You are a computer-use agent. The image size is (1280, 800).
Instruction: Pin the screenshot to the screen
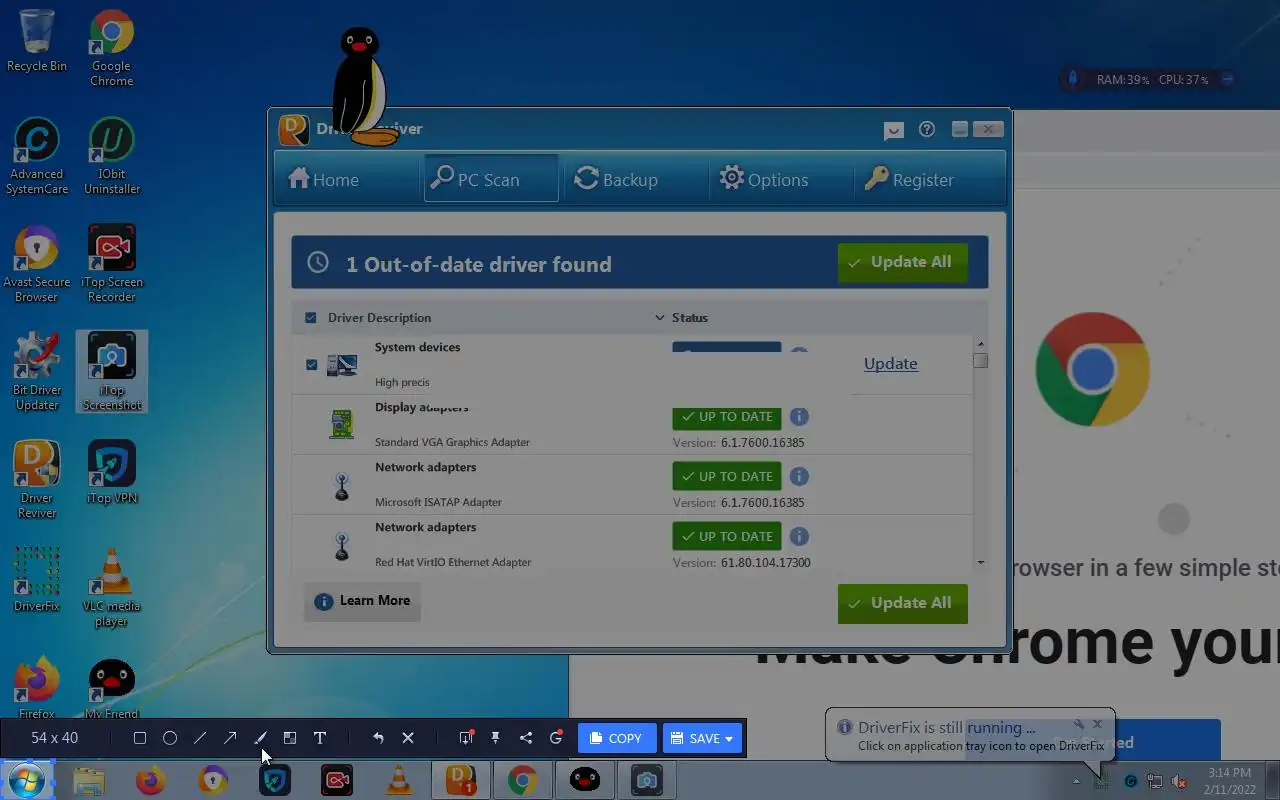[x=495, y=738]
